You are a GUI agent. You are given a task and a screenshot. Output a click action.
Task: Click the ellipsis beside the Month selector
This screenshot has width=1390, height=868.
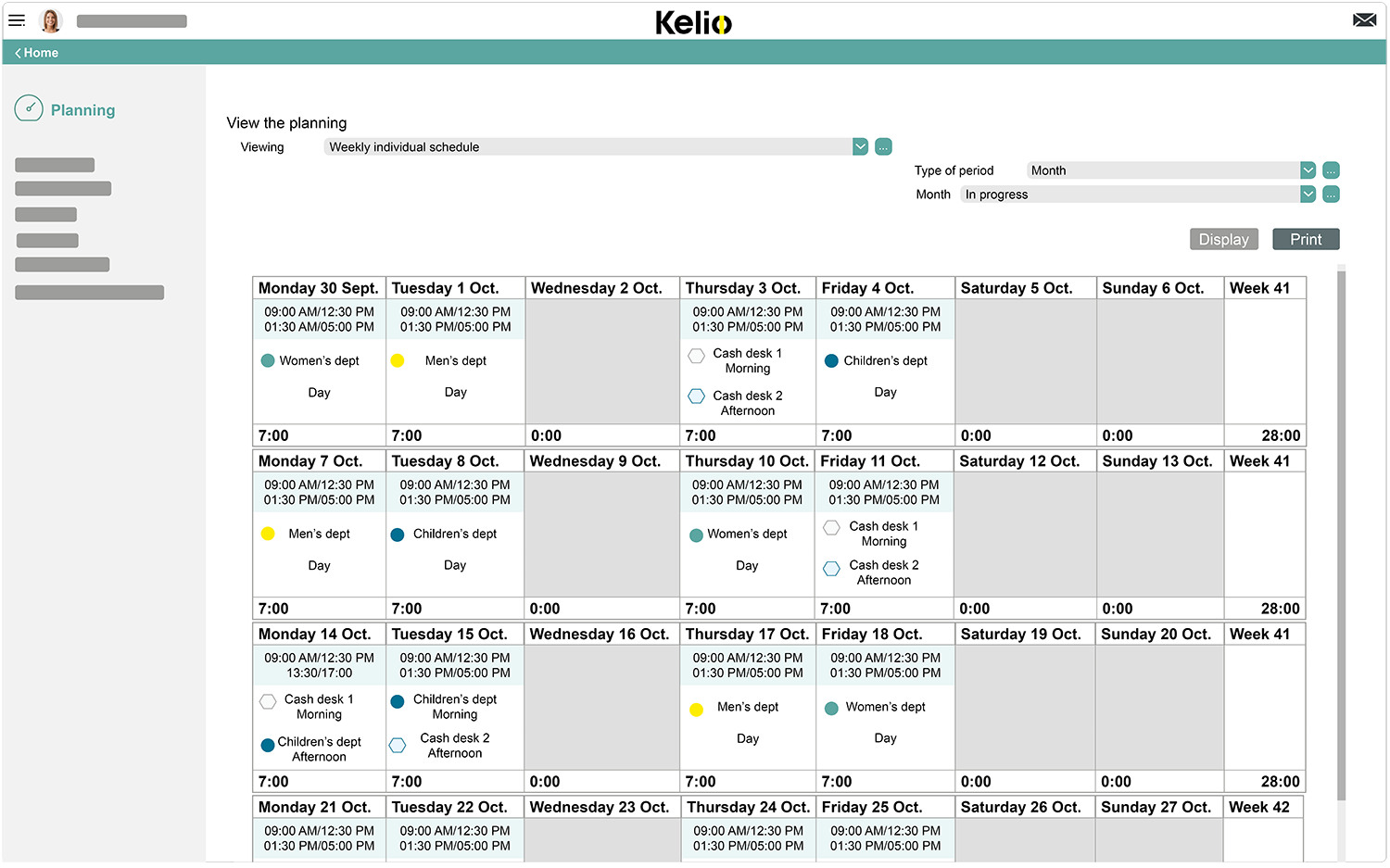tap(1331, 194)
